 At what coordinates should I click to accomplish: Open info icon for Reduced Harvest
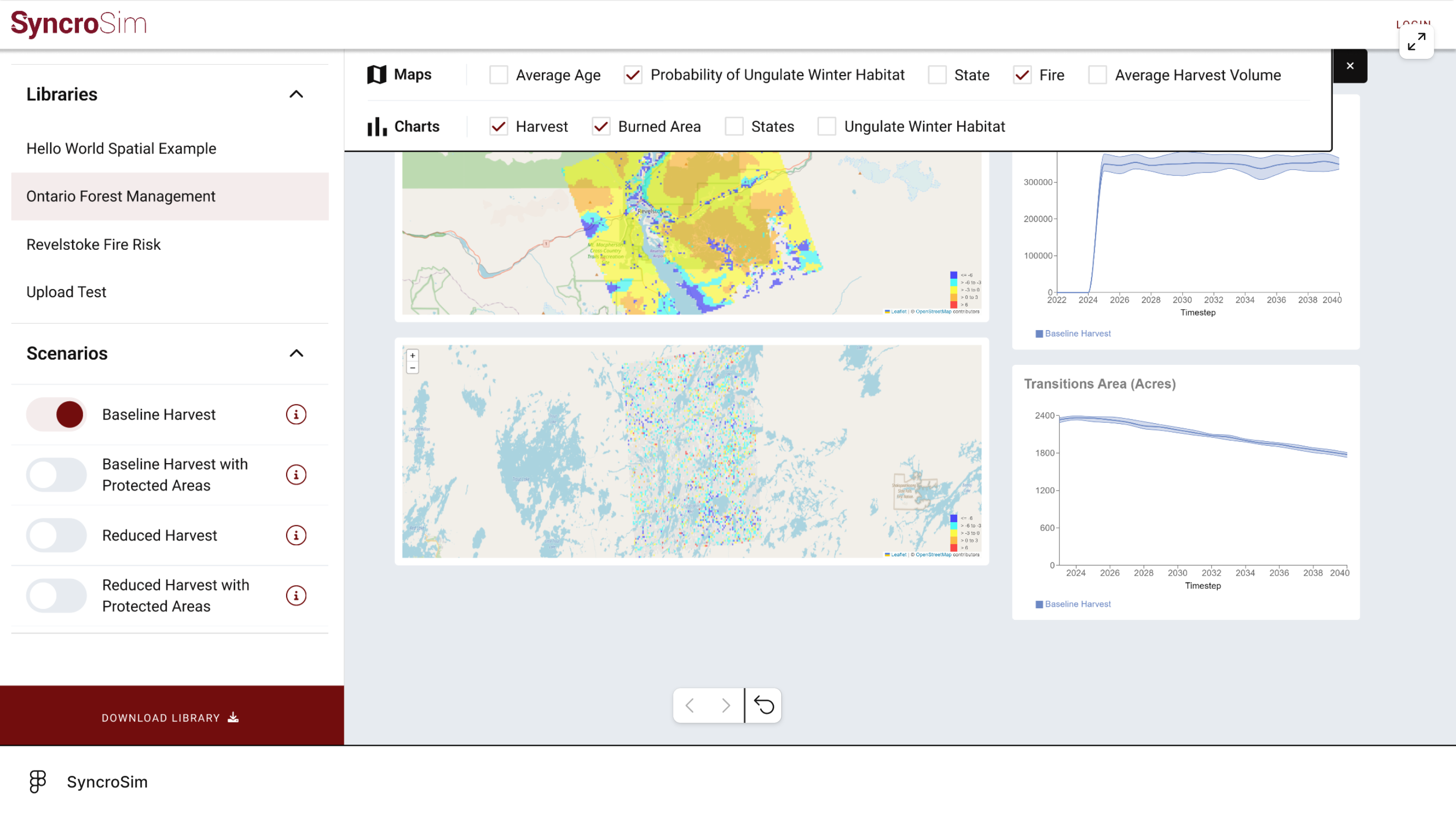[x=296, y=535]
